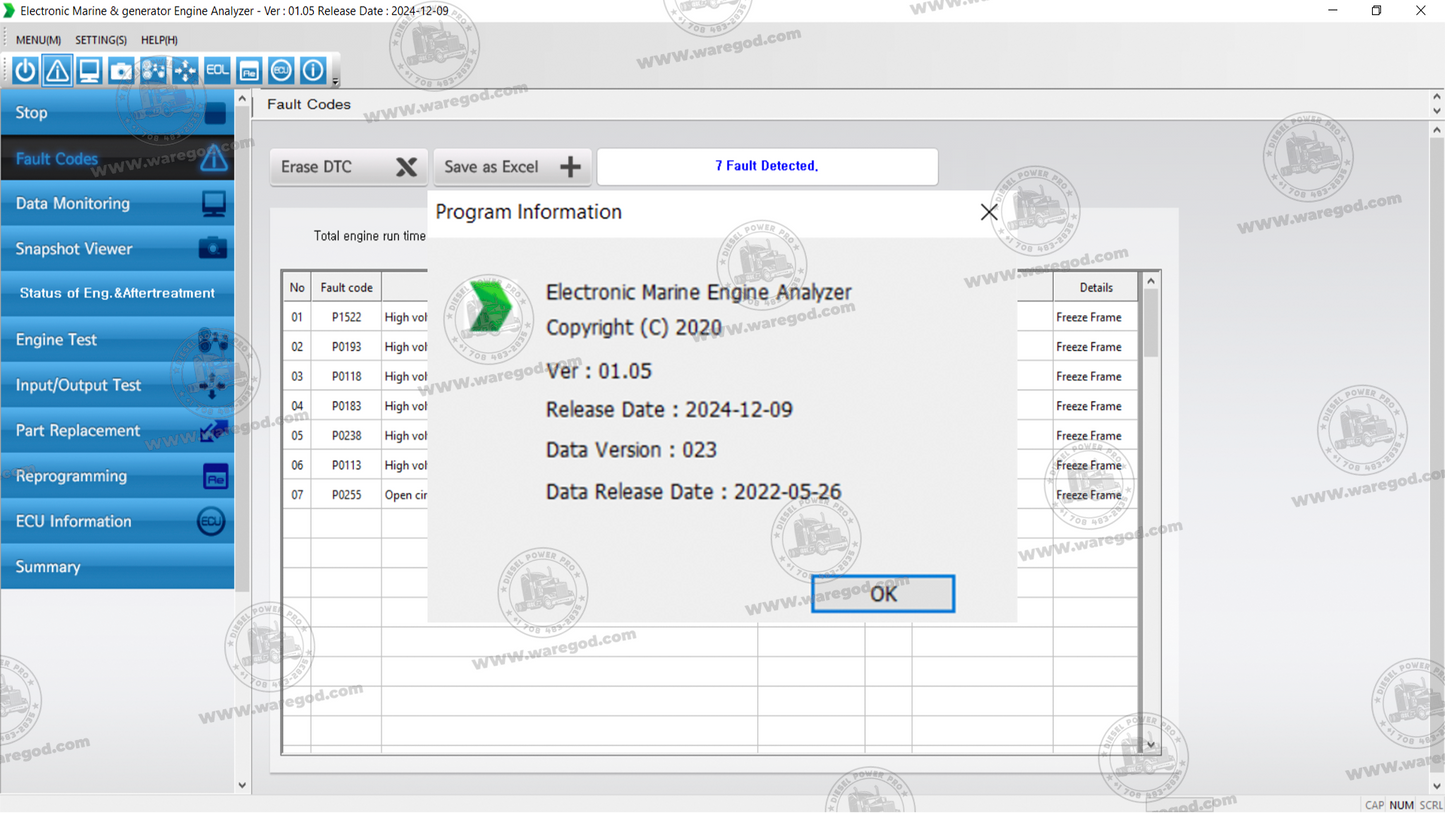The image size is (1445, 813).
Task: Open the HELP(H) menu
Action: (x=157, y=40)
